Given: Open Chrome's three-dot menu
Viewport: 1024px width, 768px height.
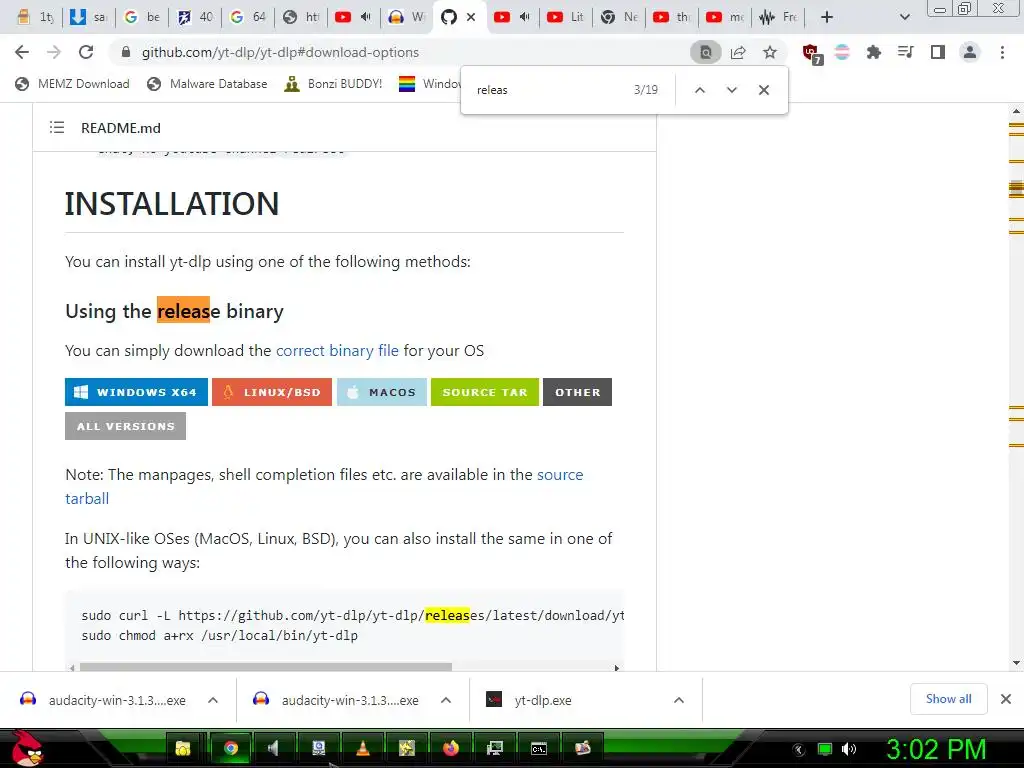Looking at the screenshot, I should [x=1002, y=52].
